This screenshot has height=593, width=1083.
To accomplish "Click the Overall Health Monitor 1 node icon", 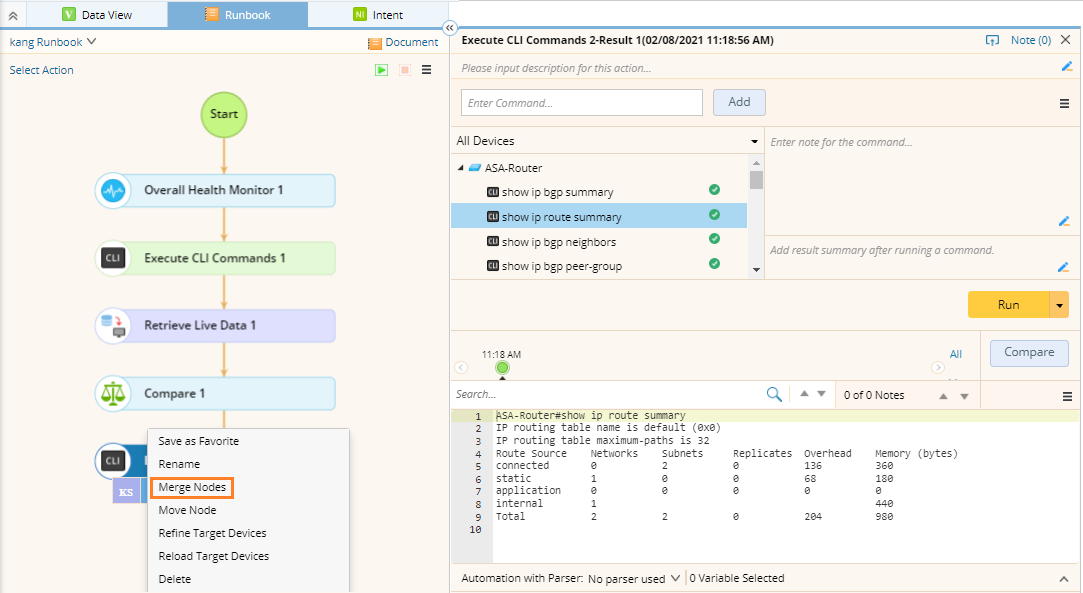I will [x=113, y=190].
